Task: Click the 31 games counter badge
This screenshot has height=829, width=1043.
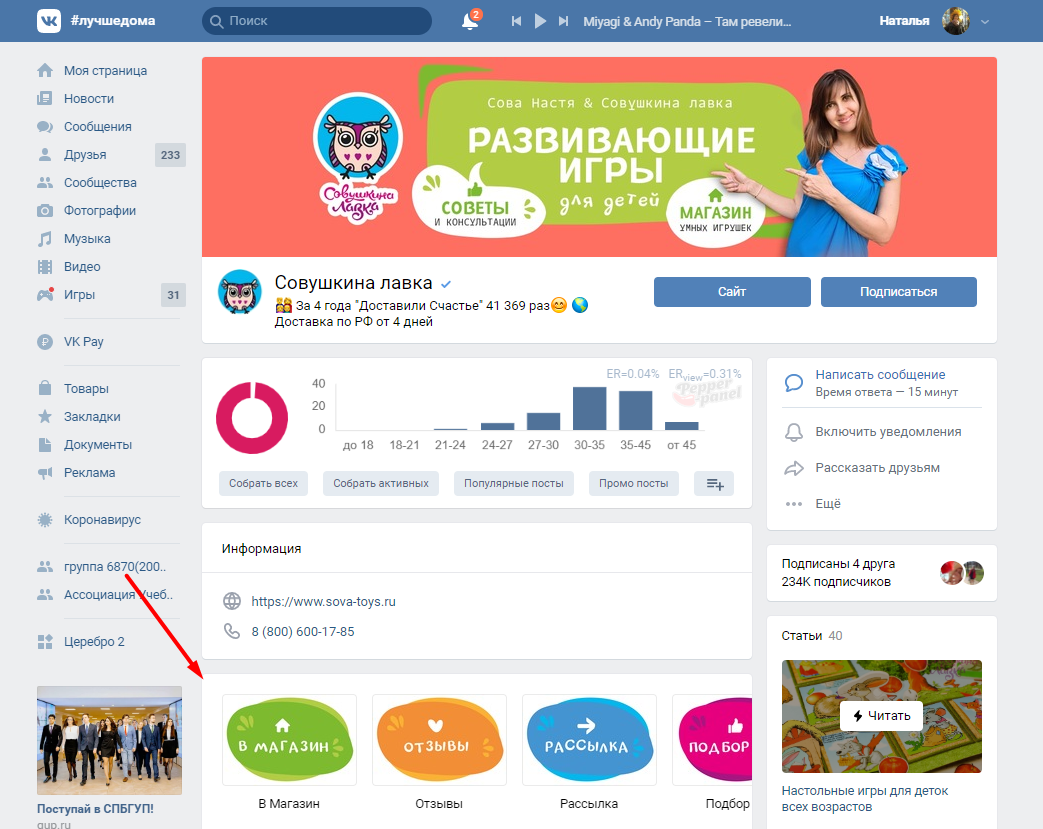Action: (x=173, y=295)
